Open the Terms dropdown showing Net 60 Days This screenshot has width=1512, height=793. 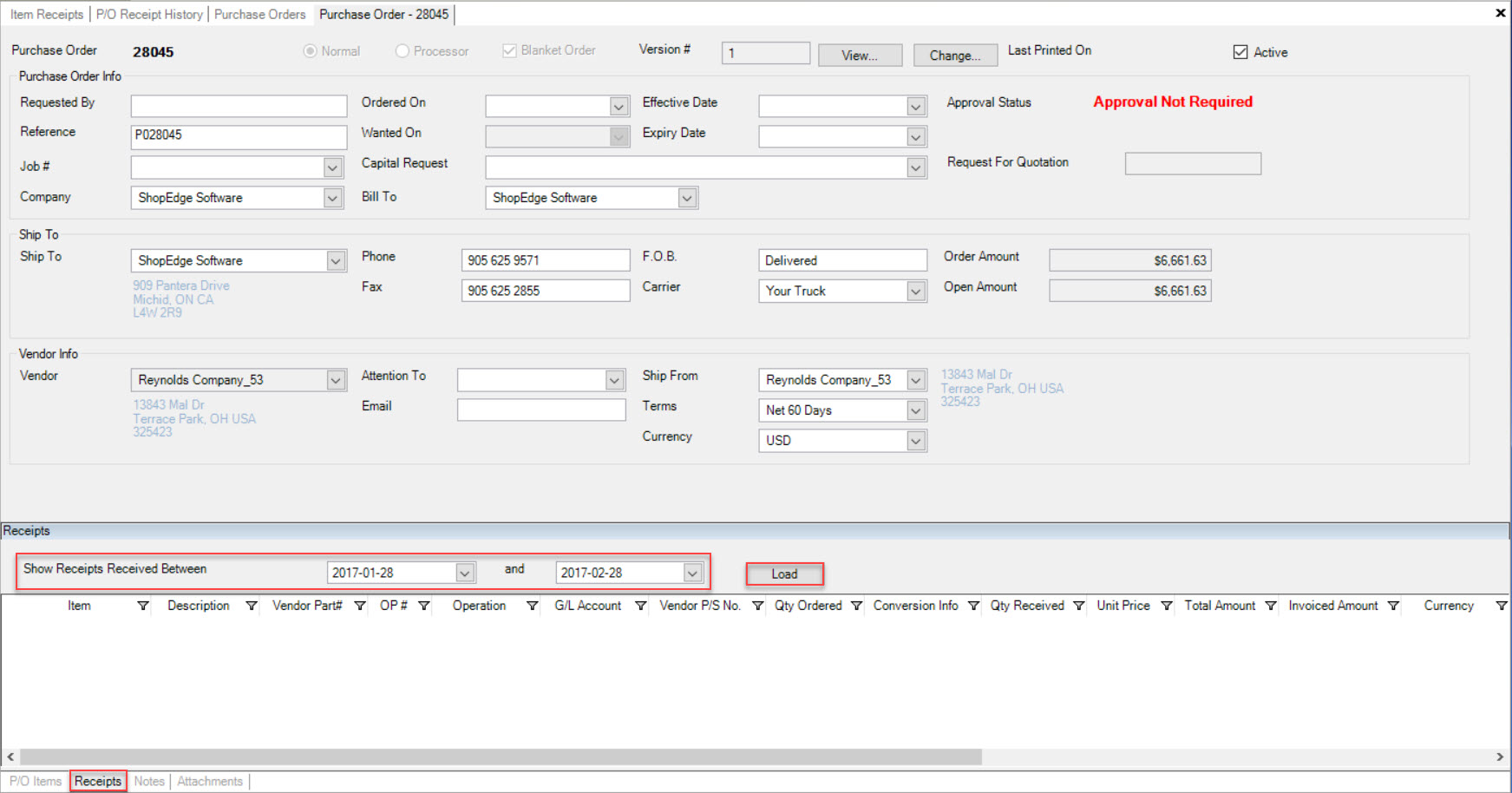tap(916, 410)
